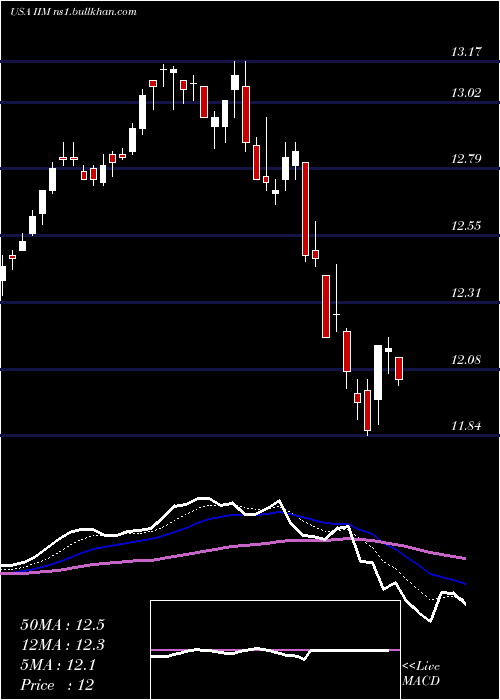The image size is (500, 700).
Task: Click the USA HM ns1.bullkhan.com title
Action: (73, 12)
